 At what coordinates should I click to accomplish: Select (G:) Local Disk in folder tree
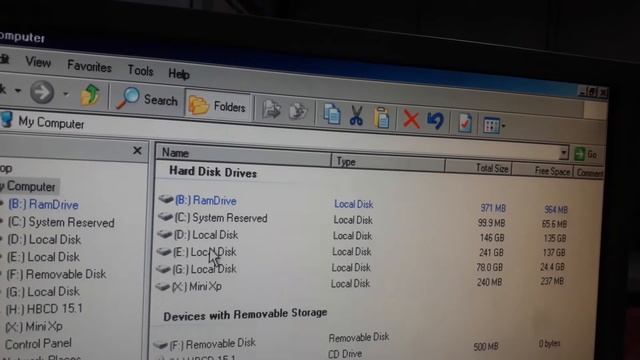coord(43,291)
